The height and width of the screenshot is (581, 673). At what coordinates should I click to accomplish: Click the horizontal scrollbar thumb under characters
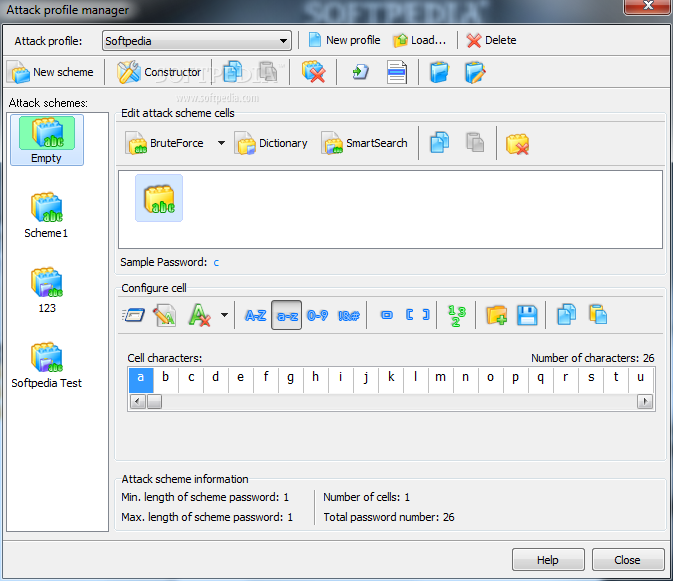pos(155,402)
